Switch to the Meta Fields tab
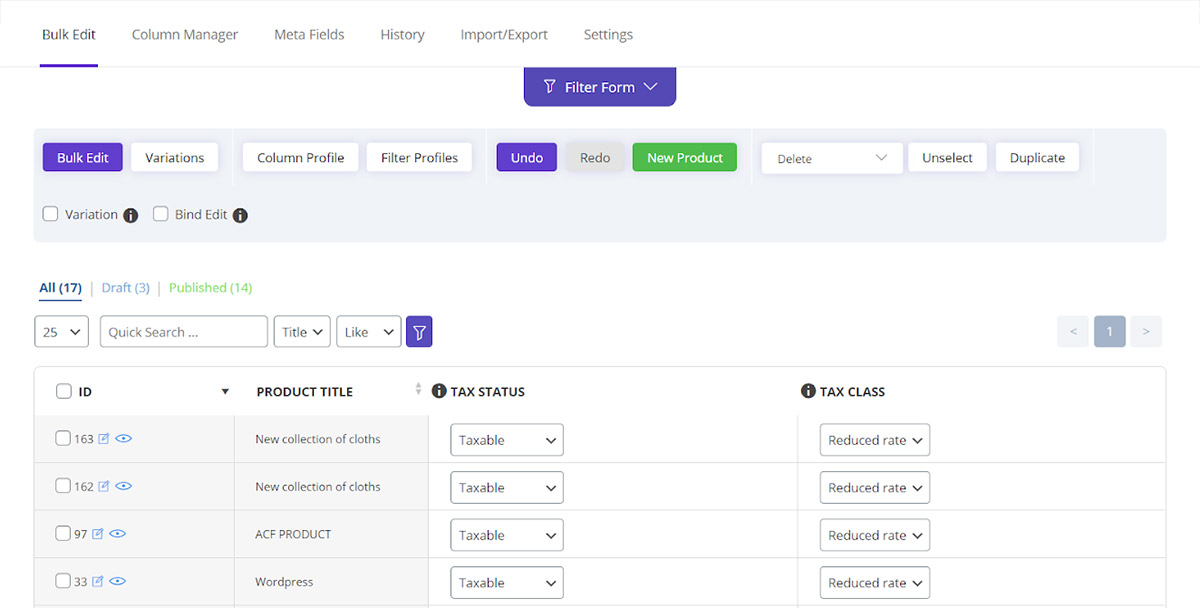 [x=309, y=34]
